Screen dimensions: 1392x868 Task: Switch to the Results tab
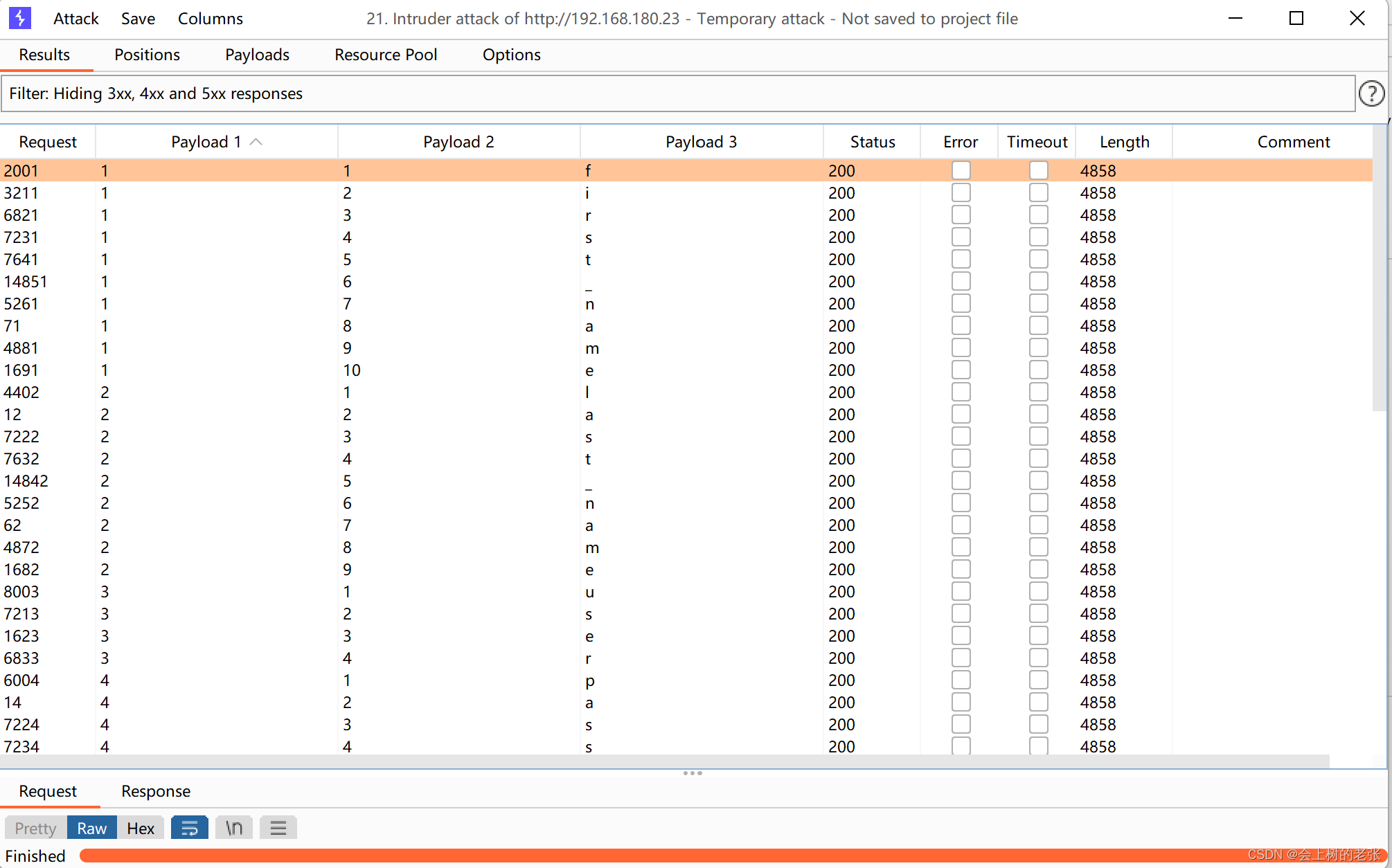pos(44,55)
